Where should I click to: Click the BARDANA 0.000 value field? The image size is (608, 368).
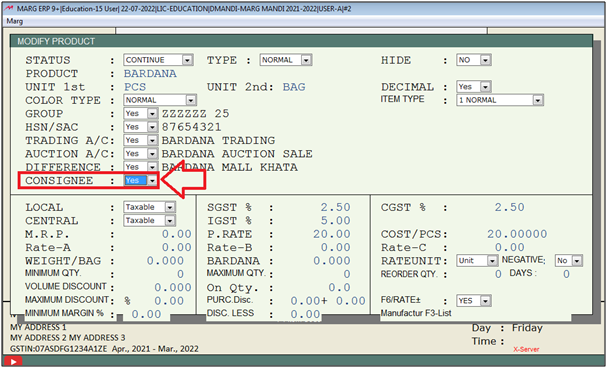[x=332, y=261]
